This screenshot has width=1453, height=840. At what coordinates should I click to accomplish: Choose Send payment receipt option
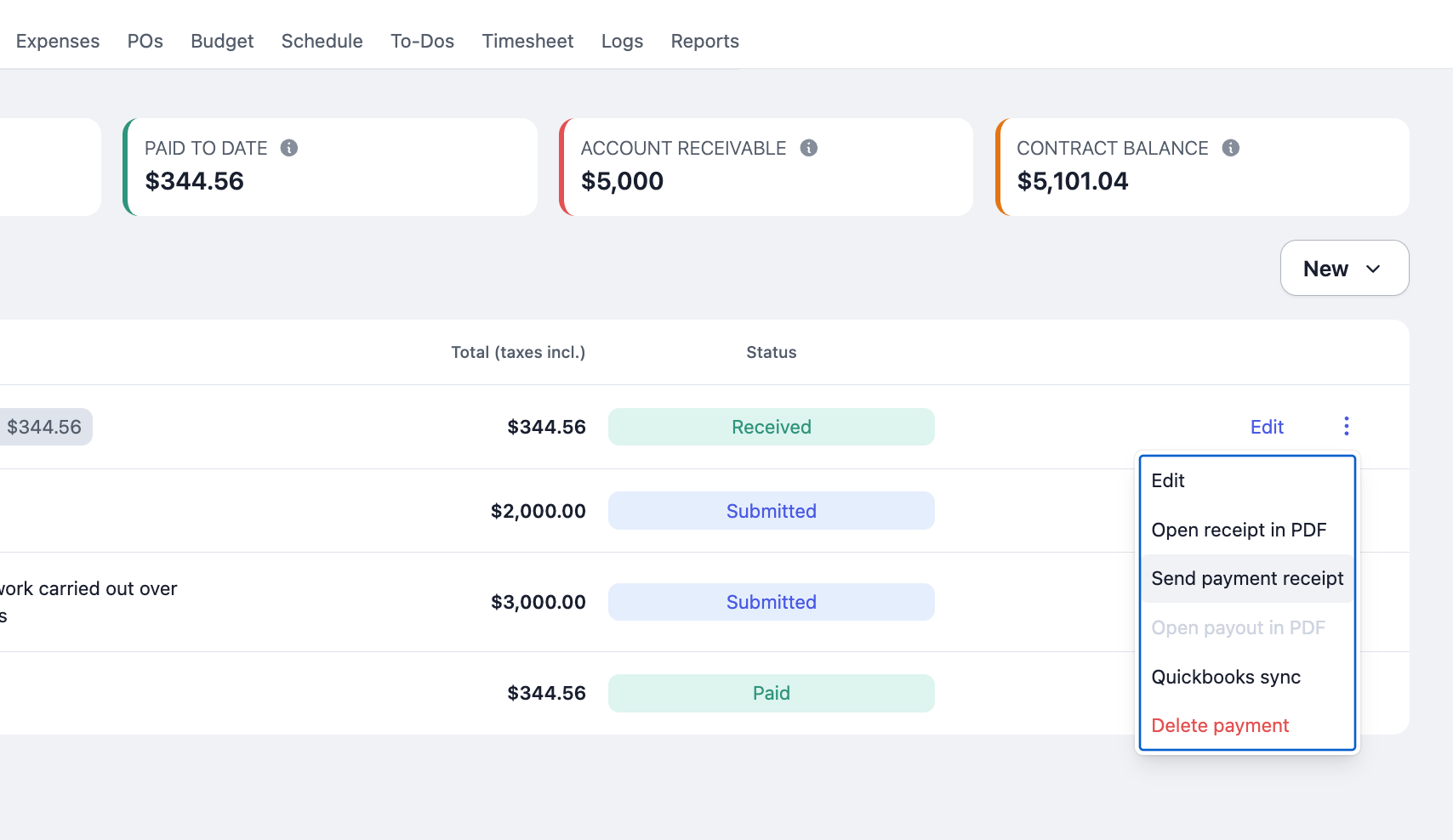[1247, 578]
